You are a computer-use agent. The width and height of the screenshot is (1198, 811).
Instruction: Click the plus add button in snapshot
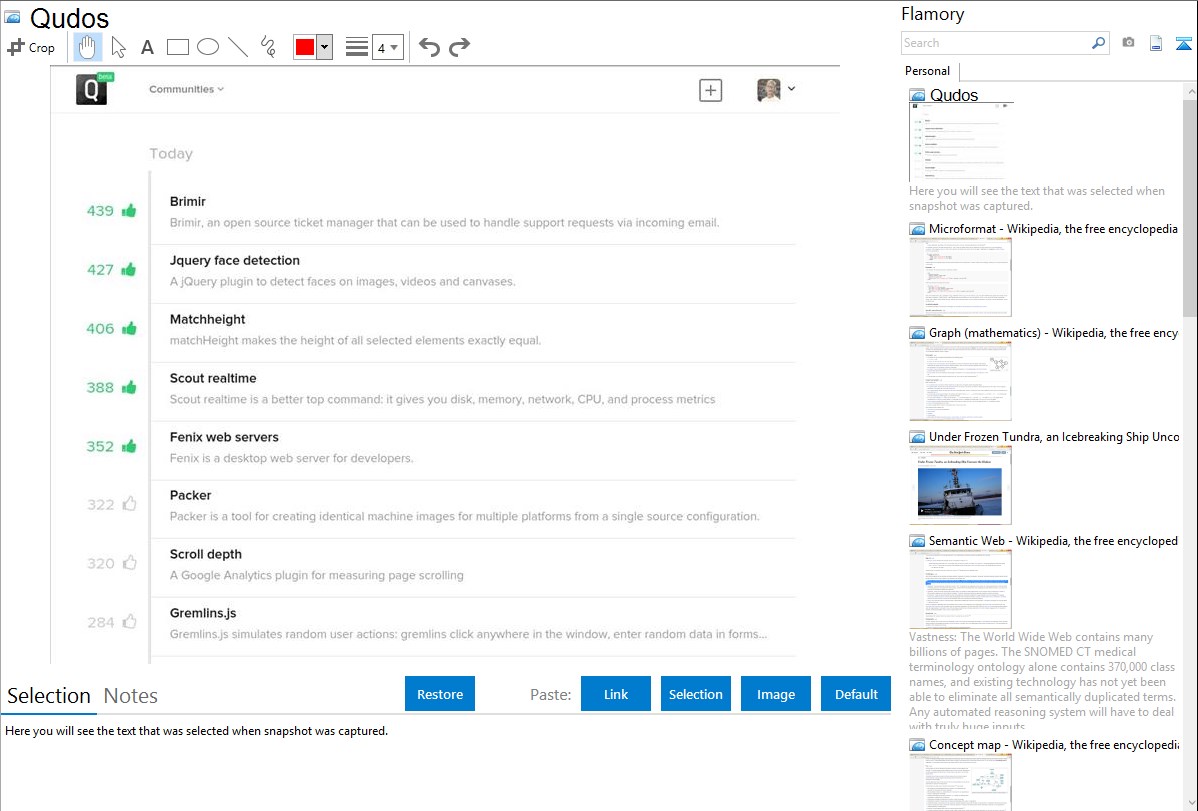[x=711, y=90]
